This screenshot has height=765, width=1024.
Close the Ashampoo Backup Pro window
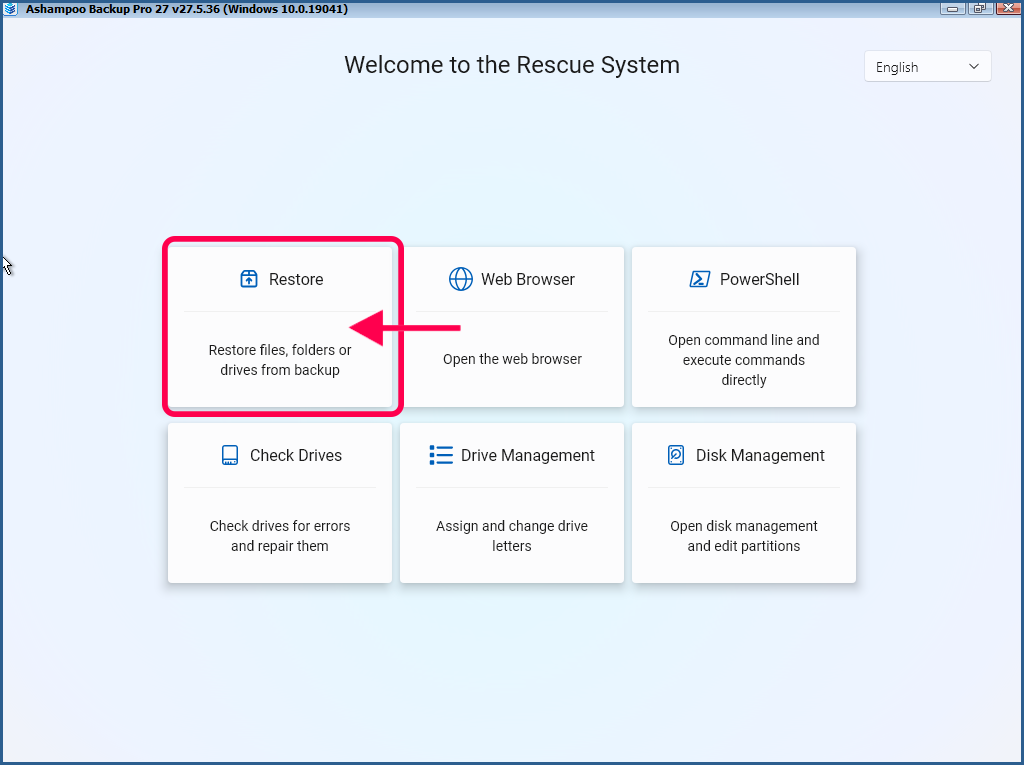[1008, 8]
